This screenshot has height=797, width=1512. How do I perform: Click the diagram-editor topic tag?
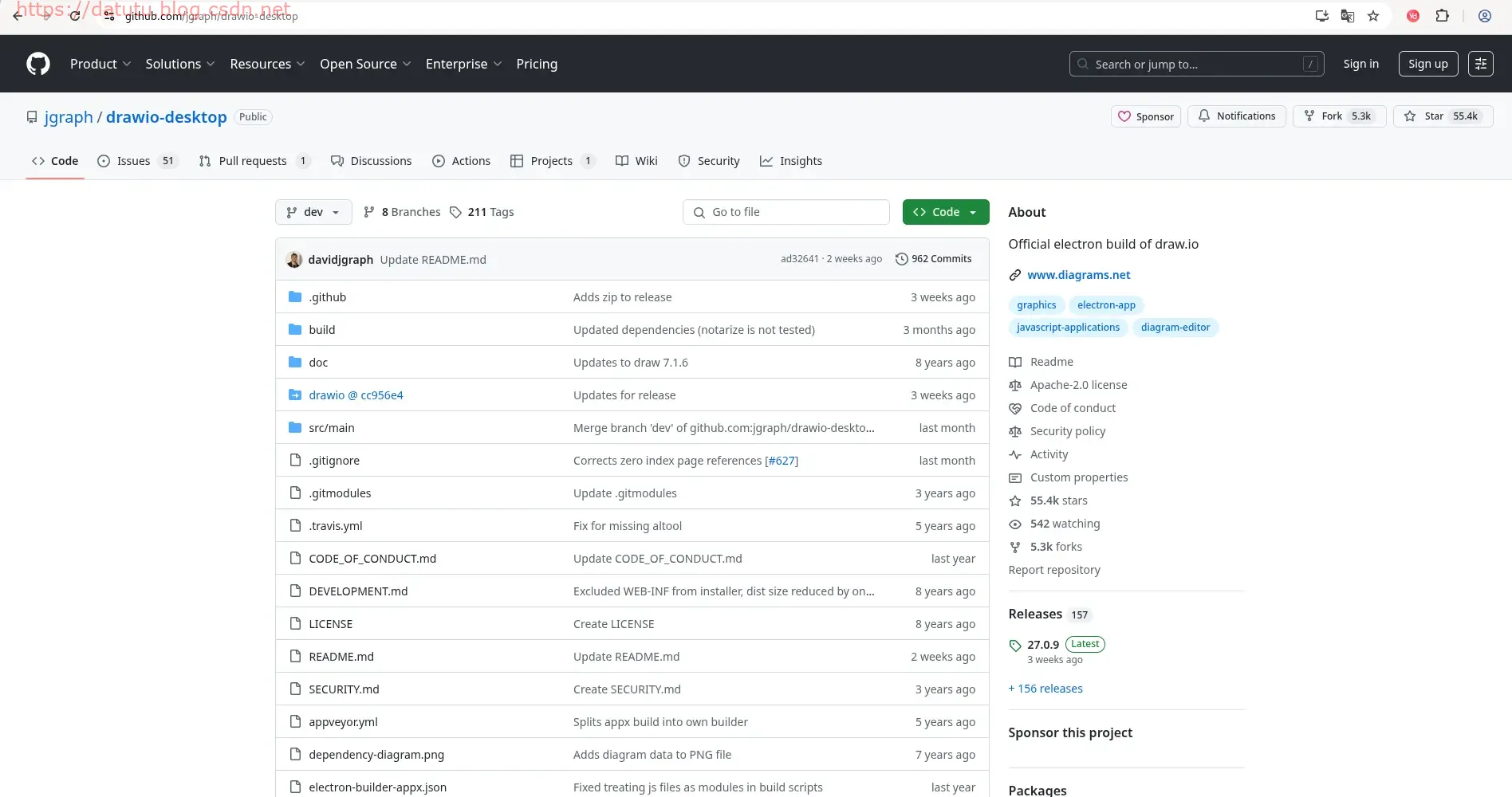(x=1175, y=328)
